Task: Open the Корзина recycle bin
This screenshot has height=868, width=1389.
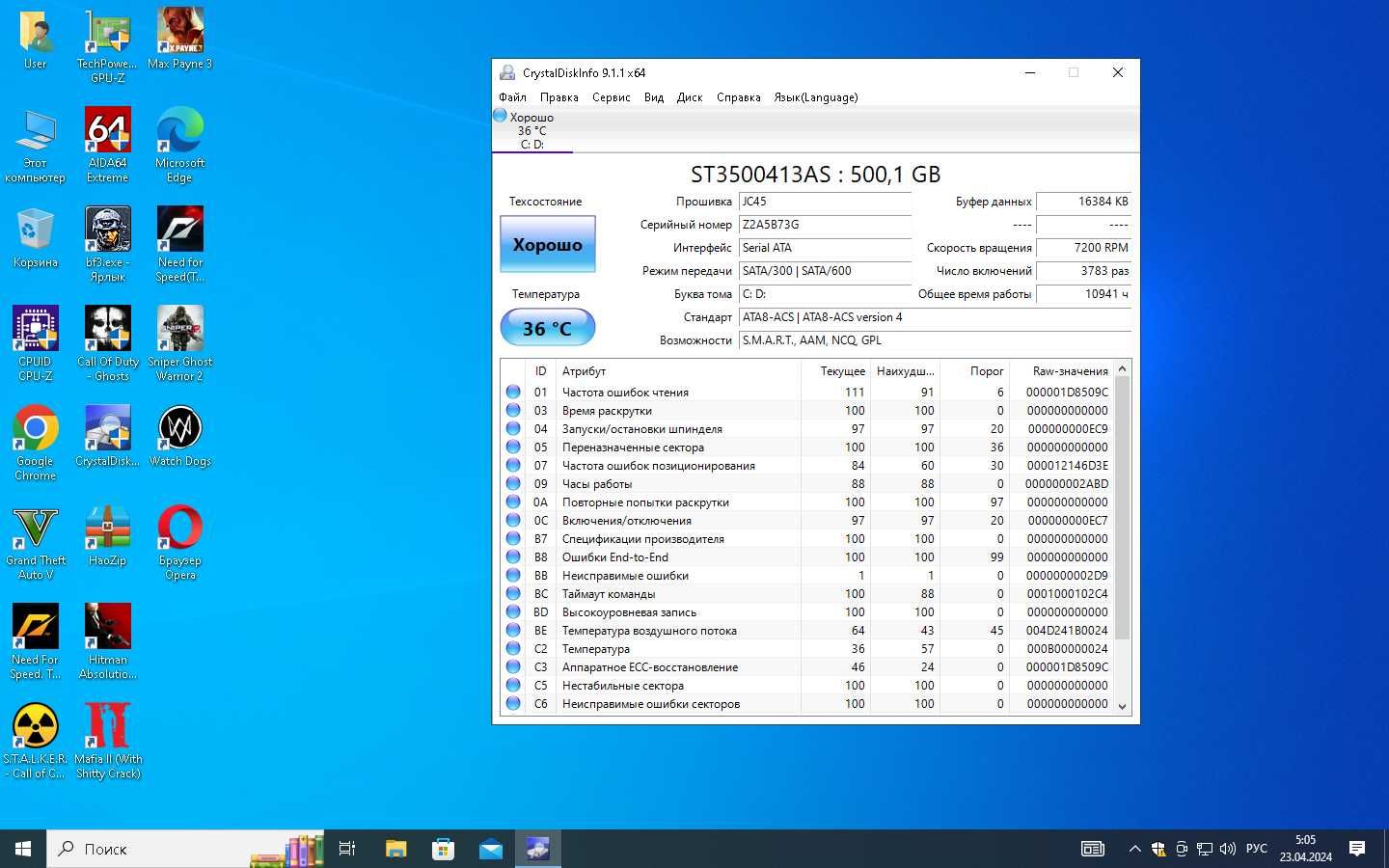Action: click(36, 238)
